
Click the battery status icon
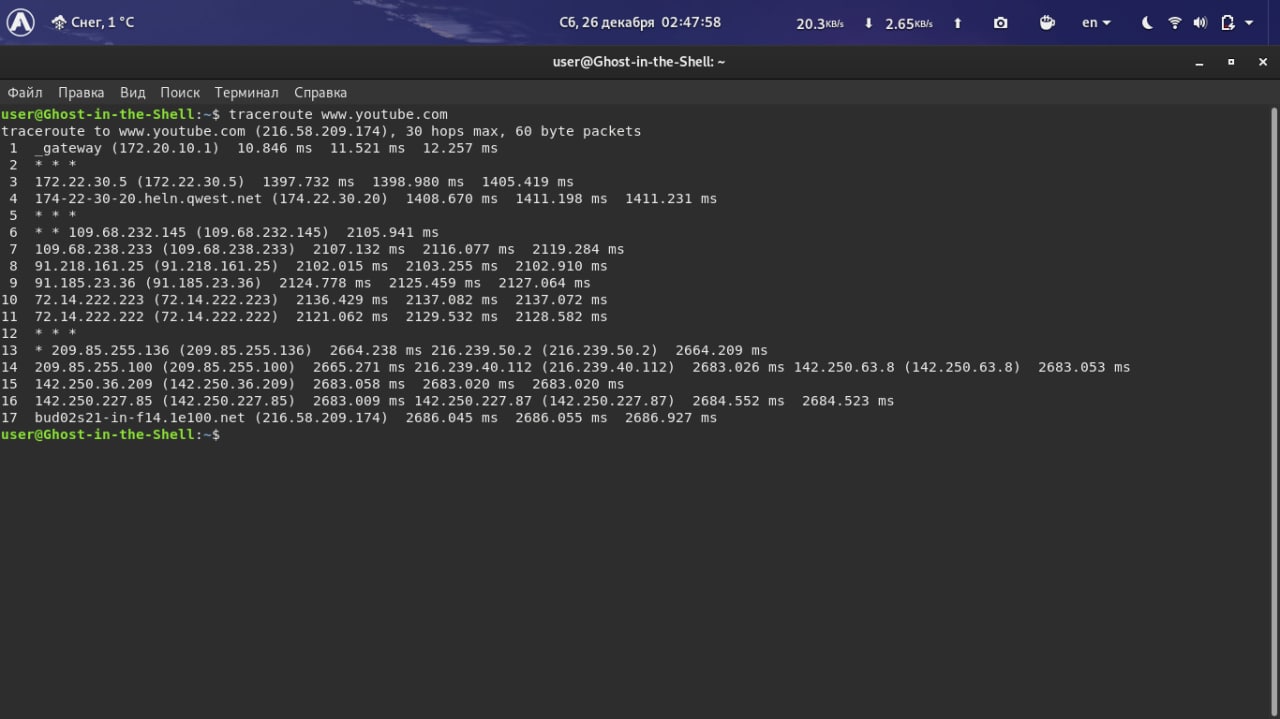(x=1227, y=23)
